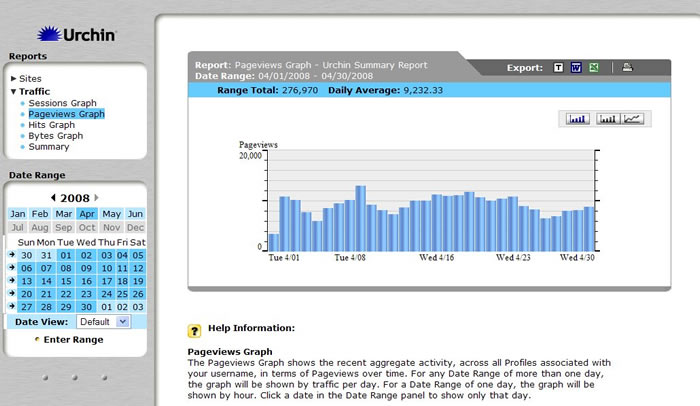Image resolution: width=700 pixels, height=406 pixels.
Task: Open the Pageviews Graph report
Action: point(66,114)
